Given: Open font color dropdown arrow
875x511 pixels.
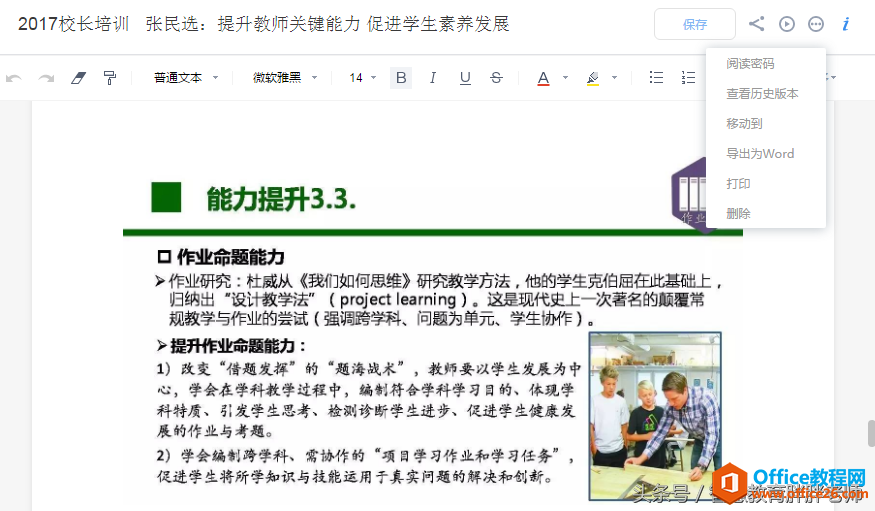Looking at the screenshot, I should 565,78.
